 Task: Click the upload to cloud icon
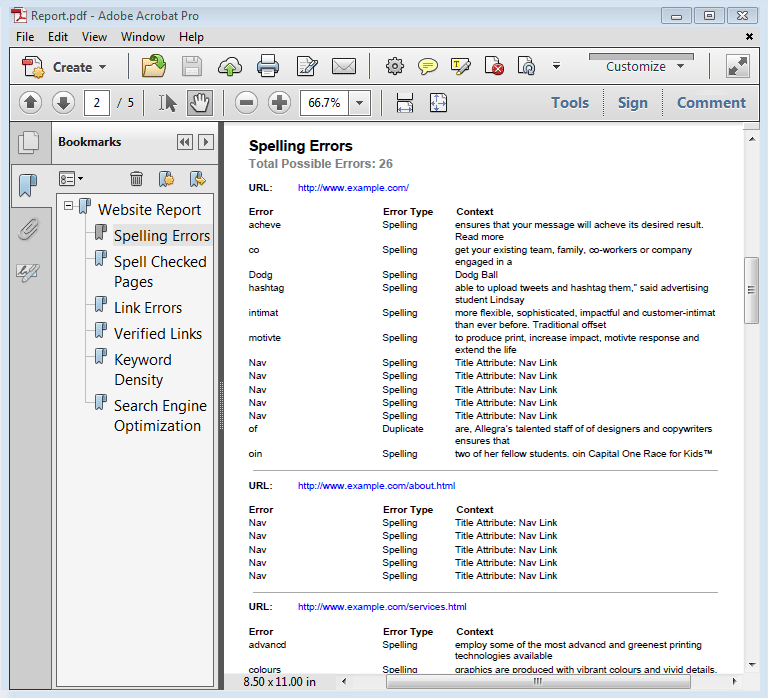point(230,67)
